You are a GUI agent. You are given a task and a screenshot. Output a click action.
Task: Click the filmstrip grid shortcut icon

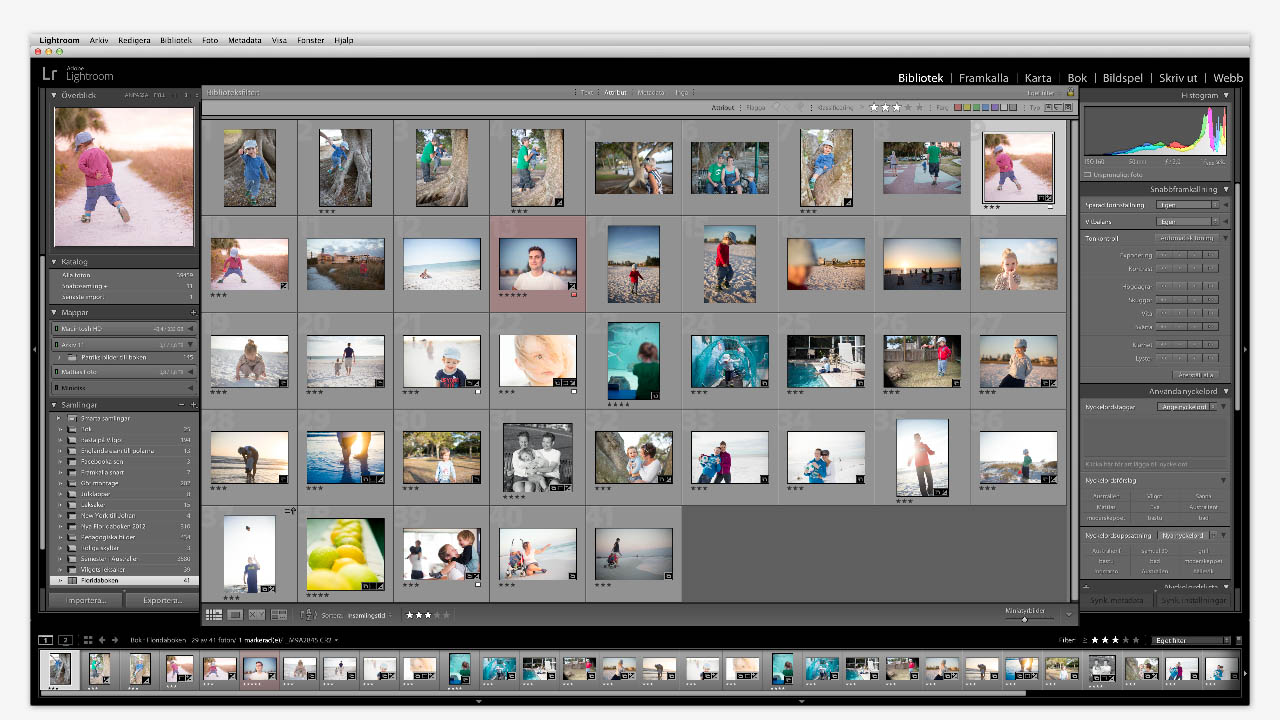point(87,640)
